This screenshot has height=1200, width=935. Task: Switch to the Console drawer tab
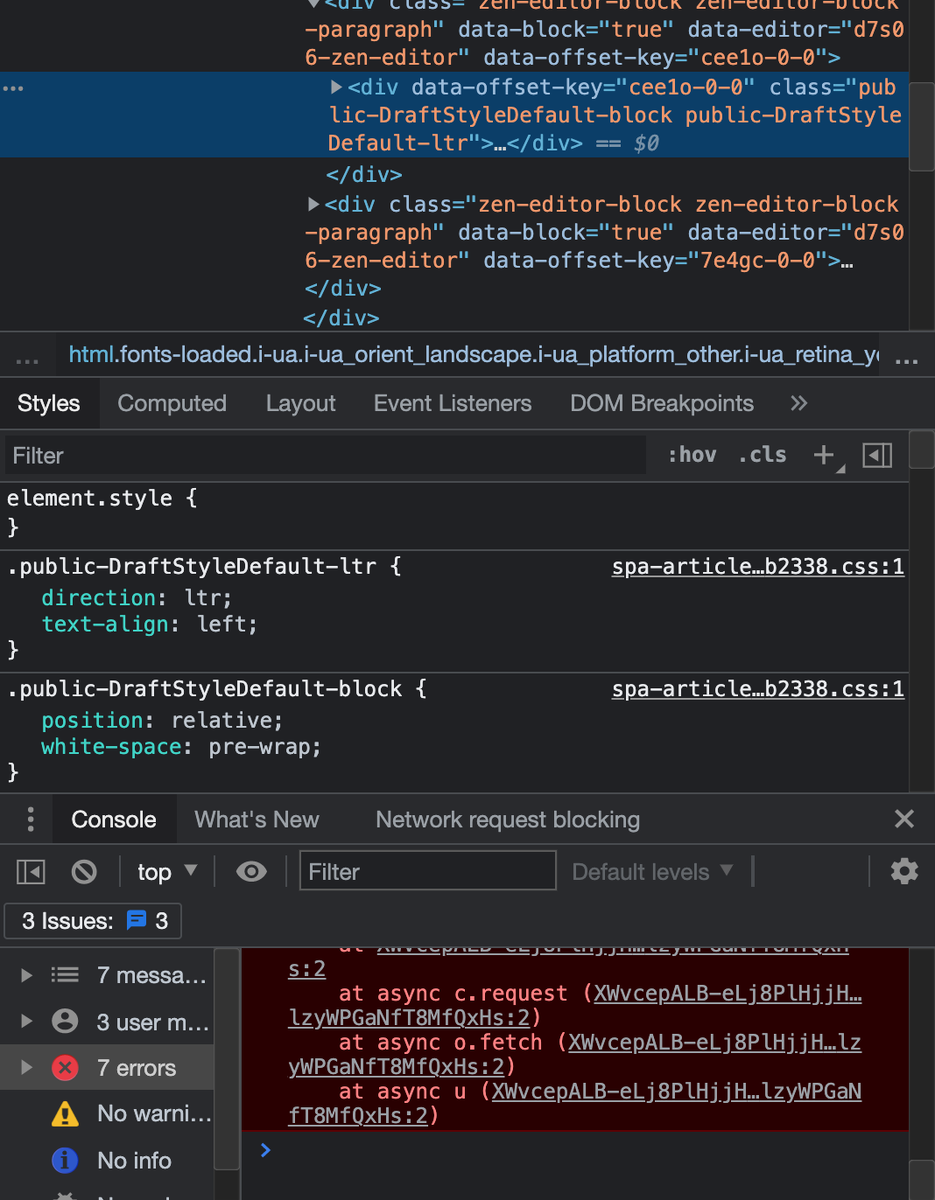(x=113, y=819)
